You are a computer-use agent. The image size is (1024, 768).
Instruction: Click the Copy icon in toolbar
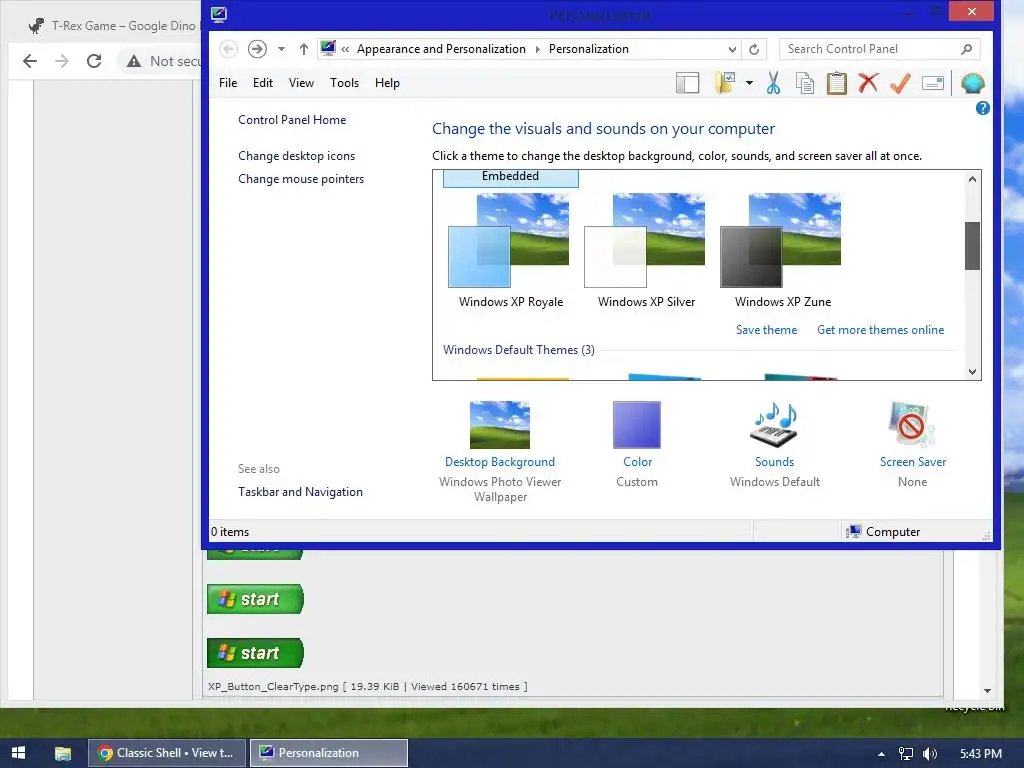click(x=805, y=83)
